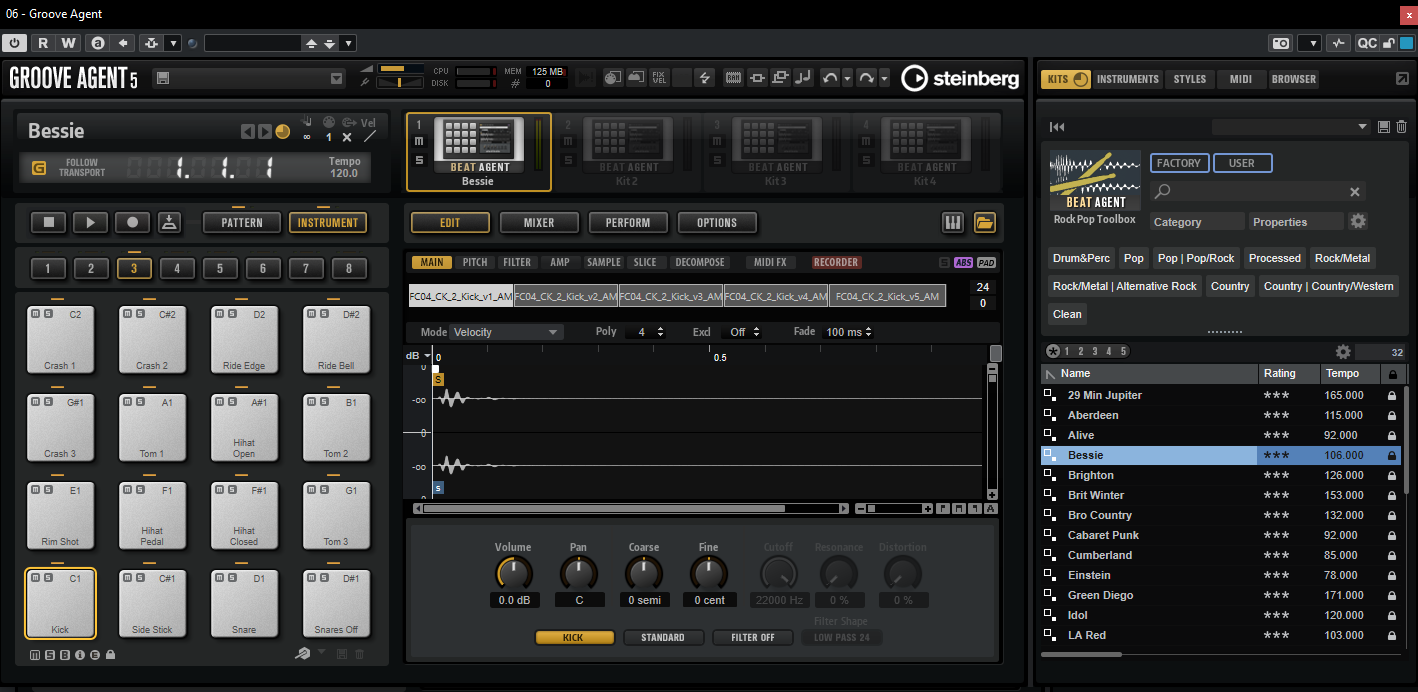Click the yellow G follow-transport icon
The height and width of the screenshot is (692, 1418).
pos(39,168)
